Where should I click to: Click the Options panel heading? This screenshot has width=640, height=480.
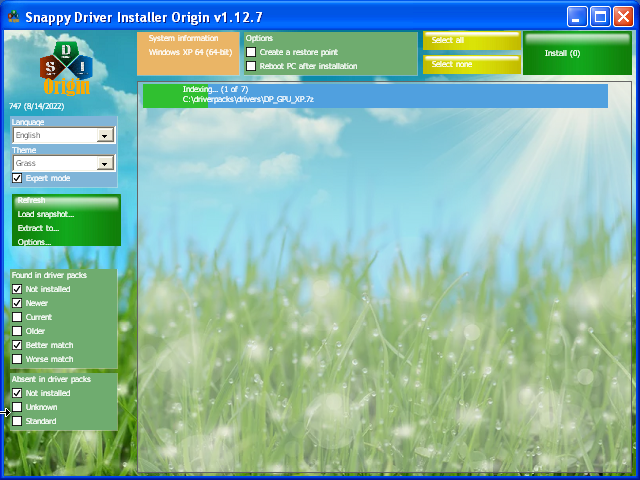click(x=259, y=38)
